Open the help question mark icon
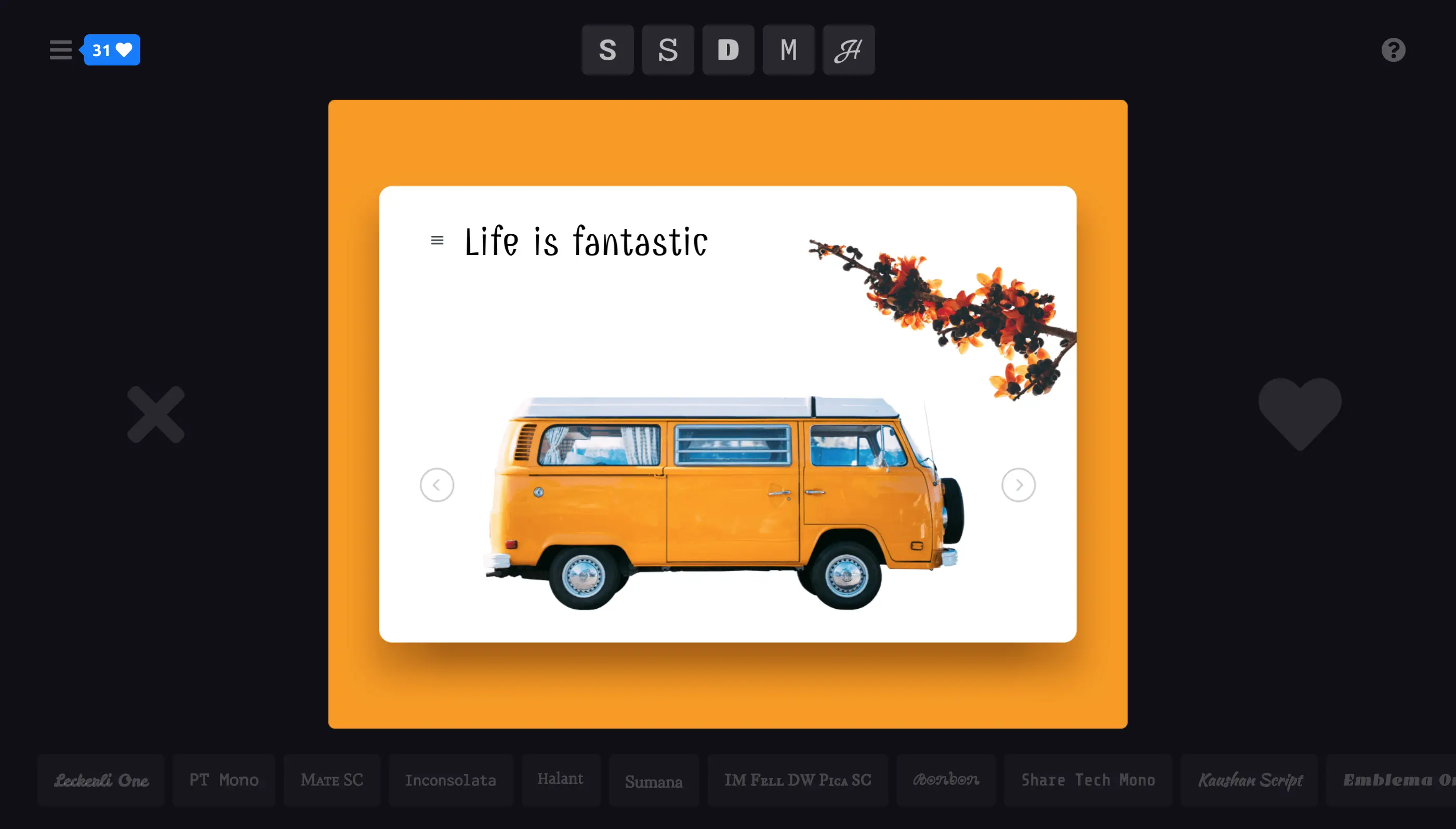The image size is (1456, 829). (1393, 50)
